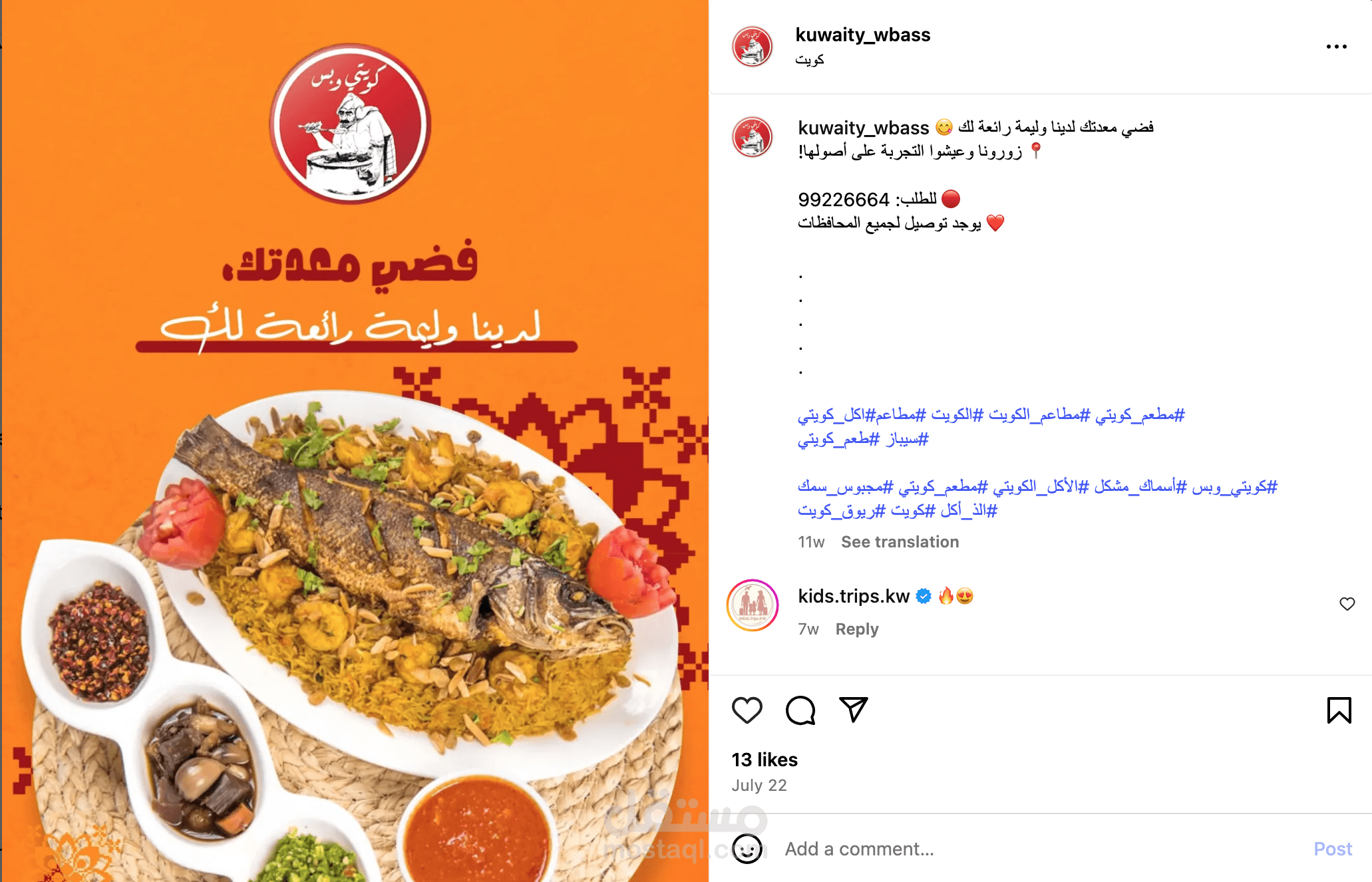Share the post via paper plane icon

click(853, 710)
